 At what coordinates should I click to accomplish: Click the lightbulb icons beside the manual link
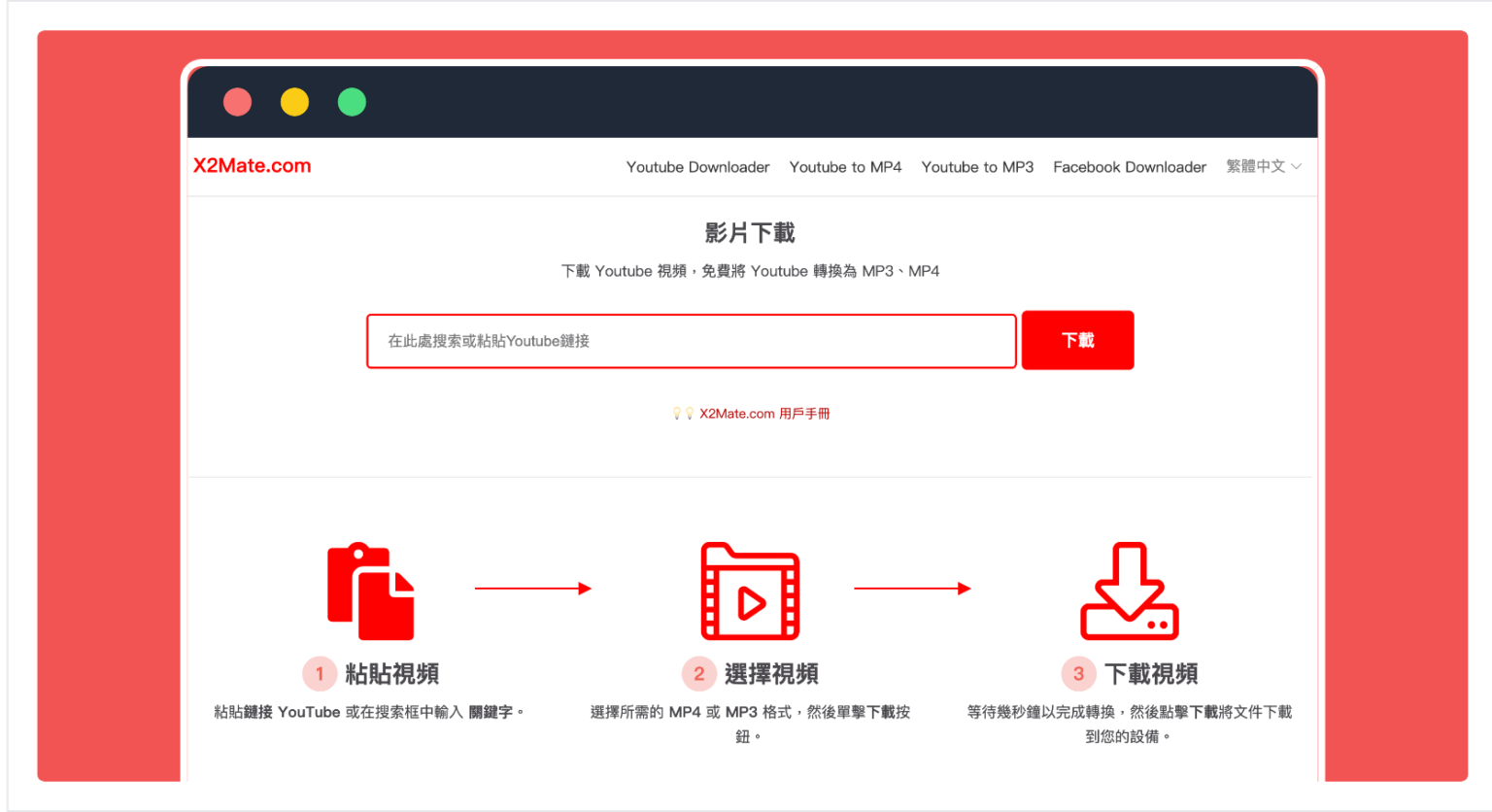(682, 412)
